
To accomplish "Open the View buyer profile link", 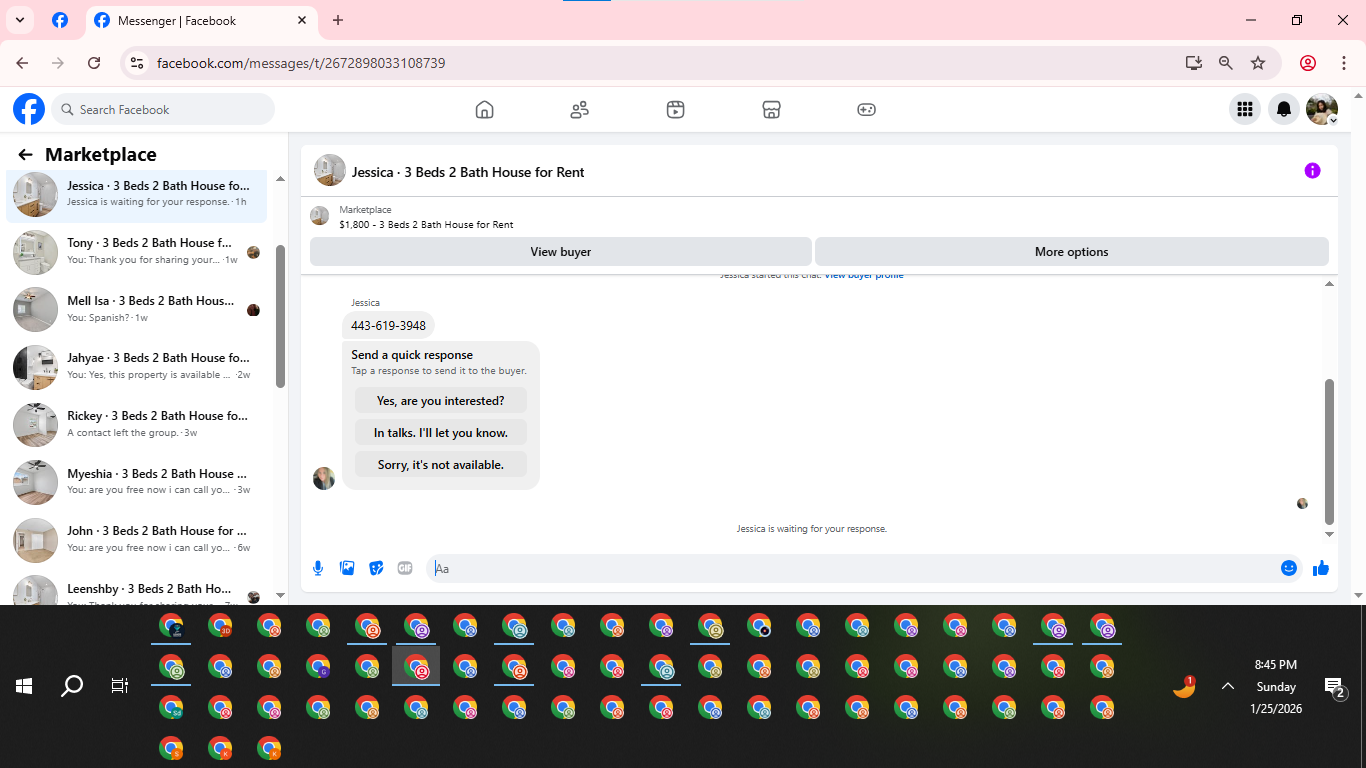I will point(863,275).
